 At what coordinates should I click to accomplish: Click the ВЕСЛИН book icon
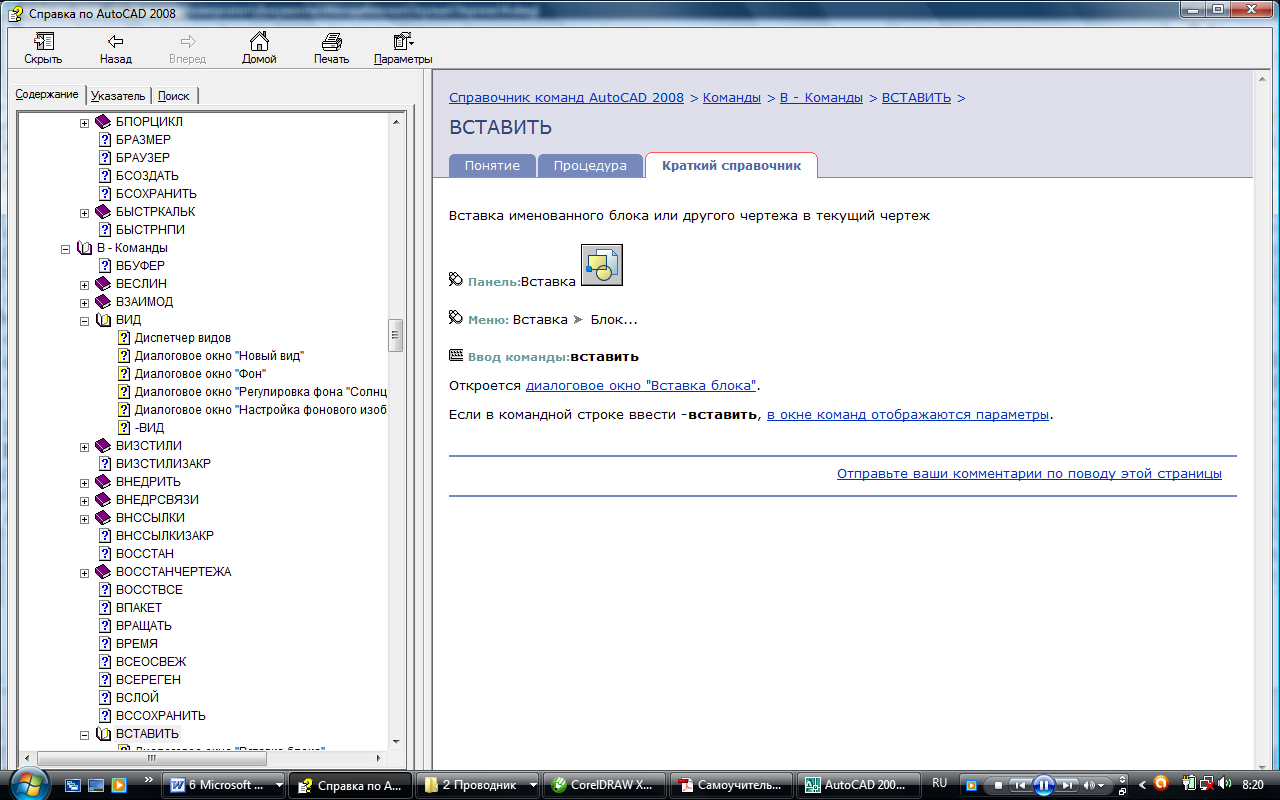tap(103, 284)
